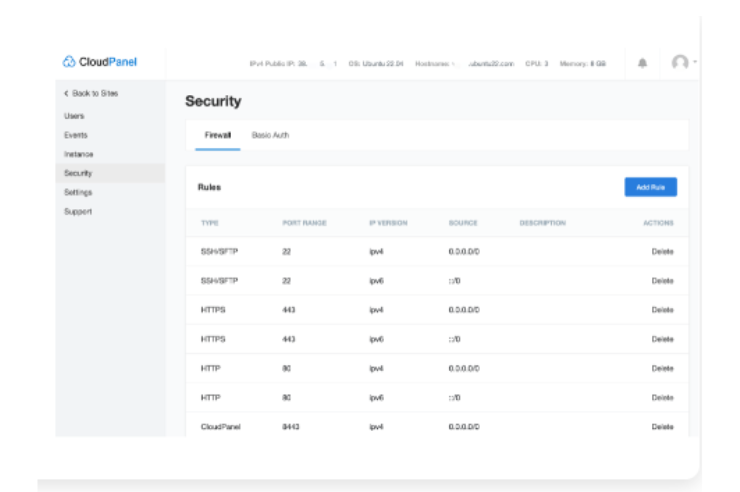Screen dimensions: 740x492
Task: Switch to the Basic Auth tab
Action: [270, 135]
